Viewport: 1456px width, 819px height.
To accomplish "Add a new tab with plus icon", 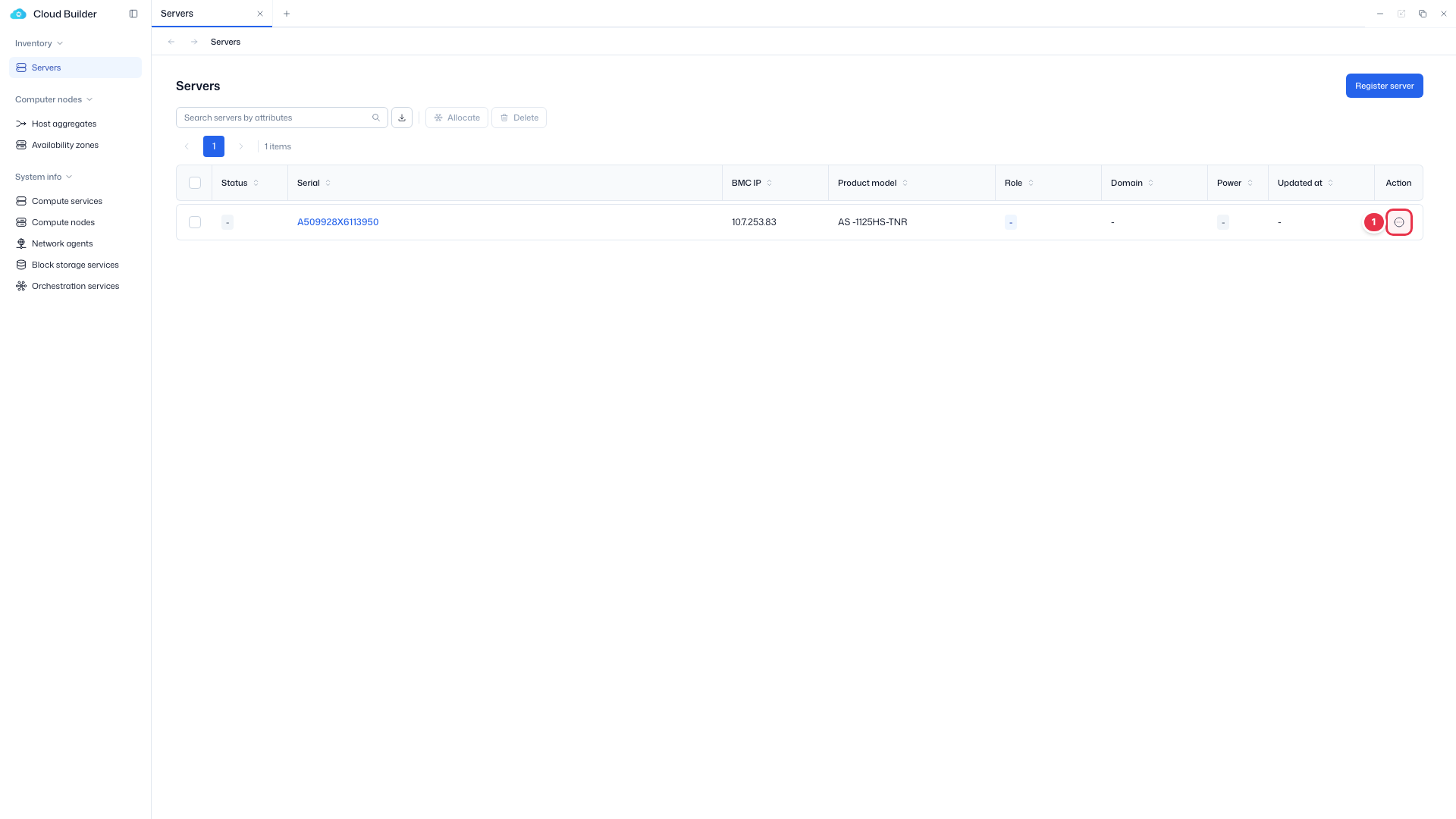I will pos(287,14).
